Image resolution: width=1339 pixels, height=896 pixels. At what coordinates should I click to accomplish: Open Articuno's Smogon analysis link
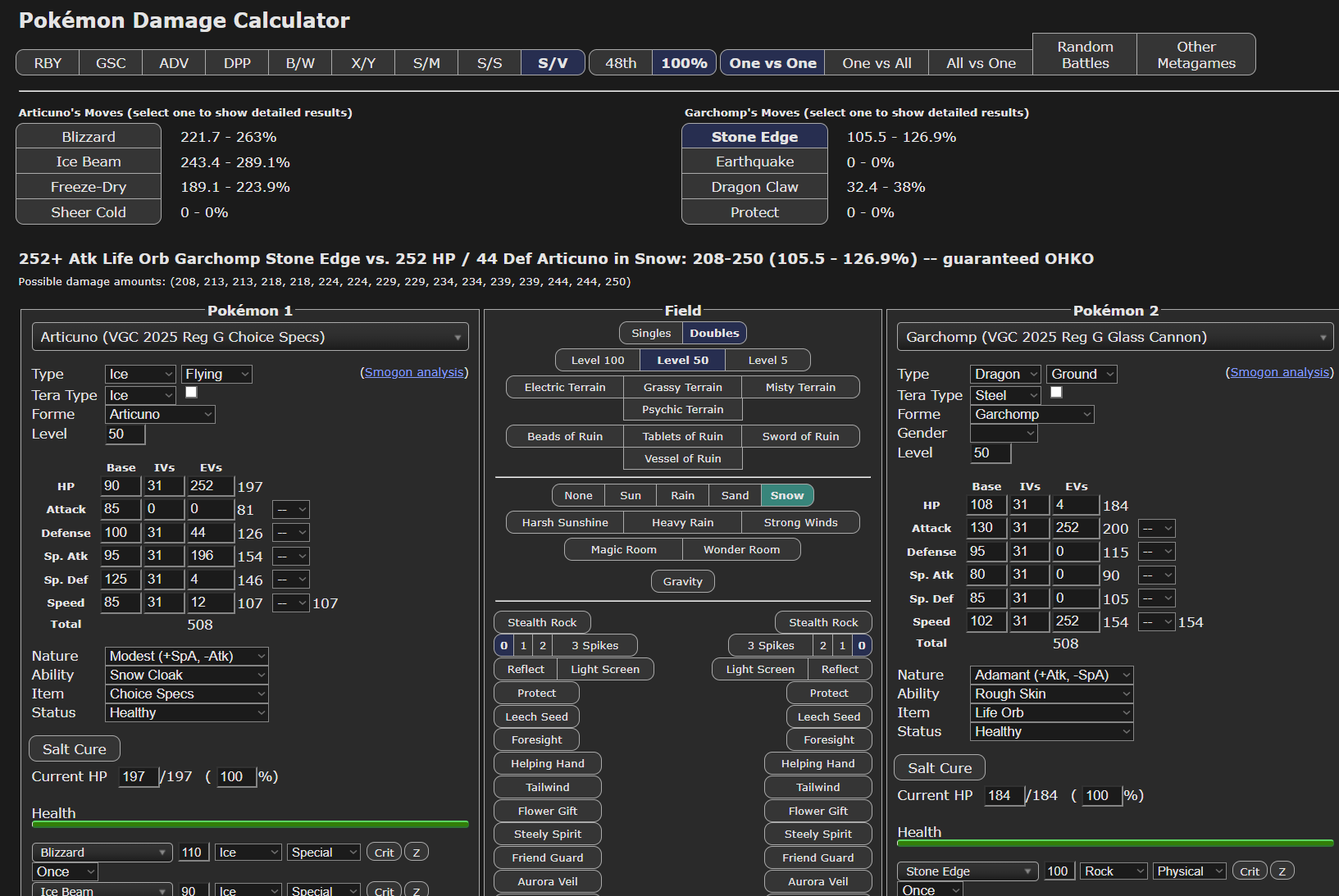point(414,372)
